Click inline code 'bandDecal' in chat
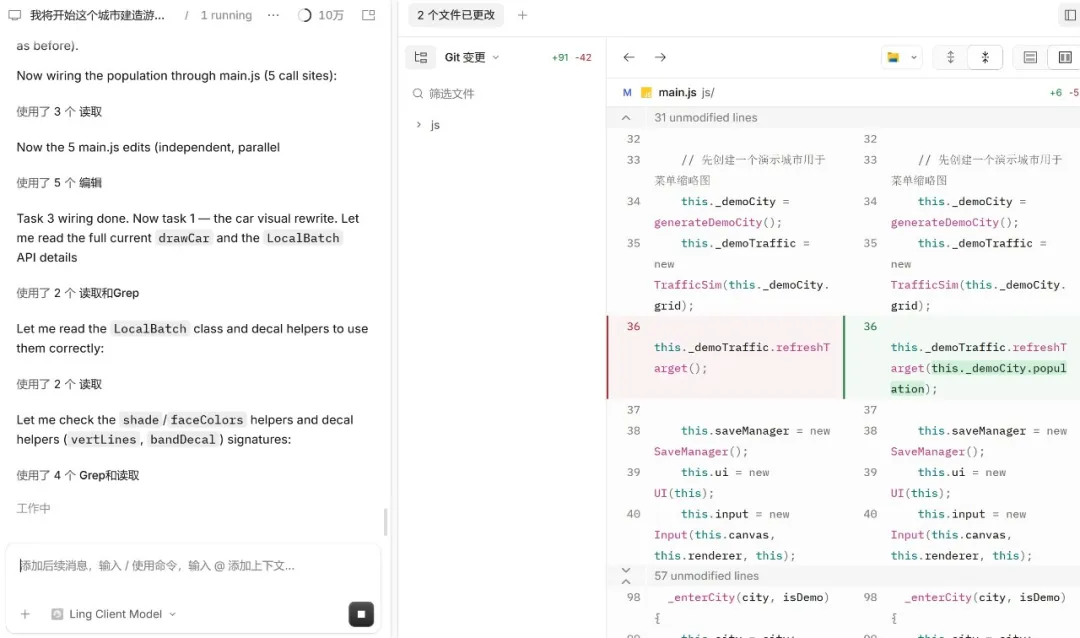This screenshot has height=638, width=1080. [x=183, y=440]
